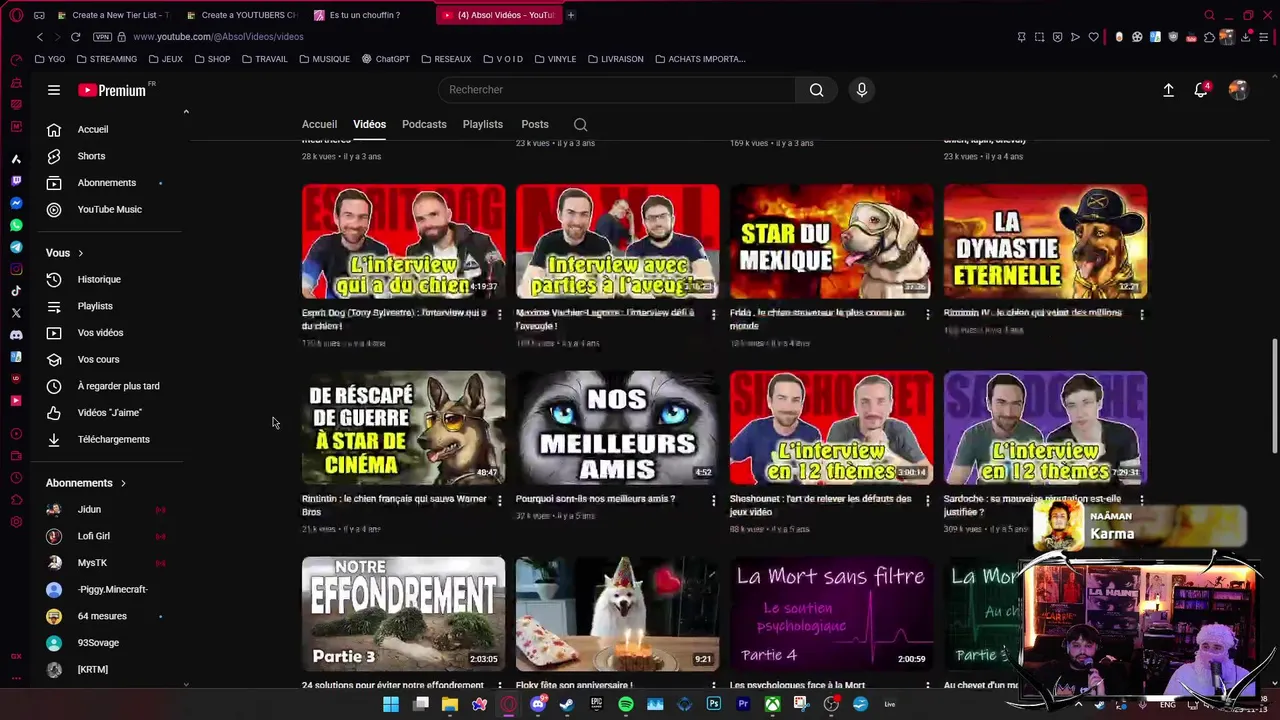Viewport: 1280px width, 720px height.
Task: Open a new browser tab
Action: pyautogui.click(x=571, y=15)
